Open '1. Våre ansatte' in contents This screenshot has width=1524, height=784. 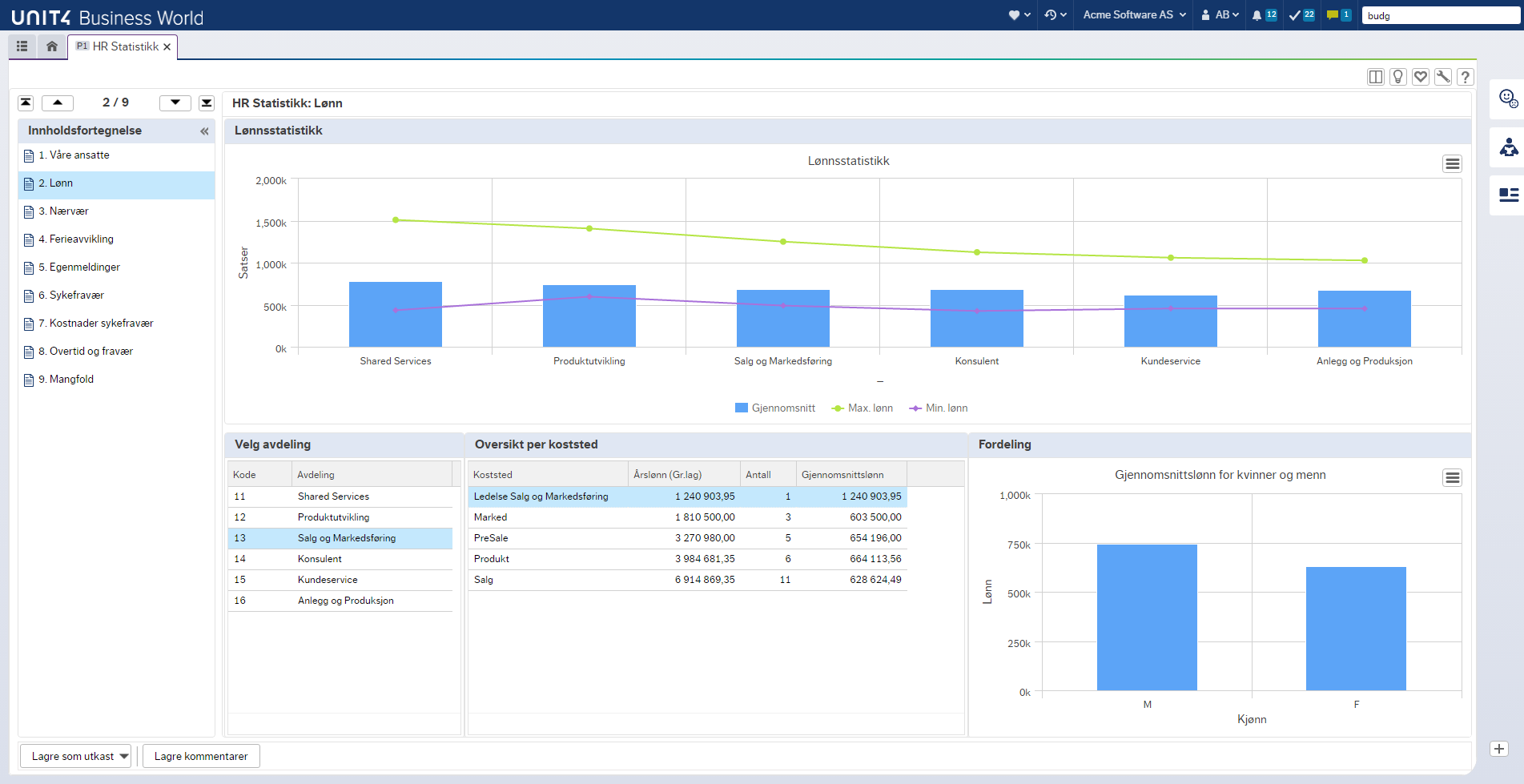click(x=116, y=155)
